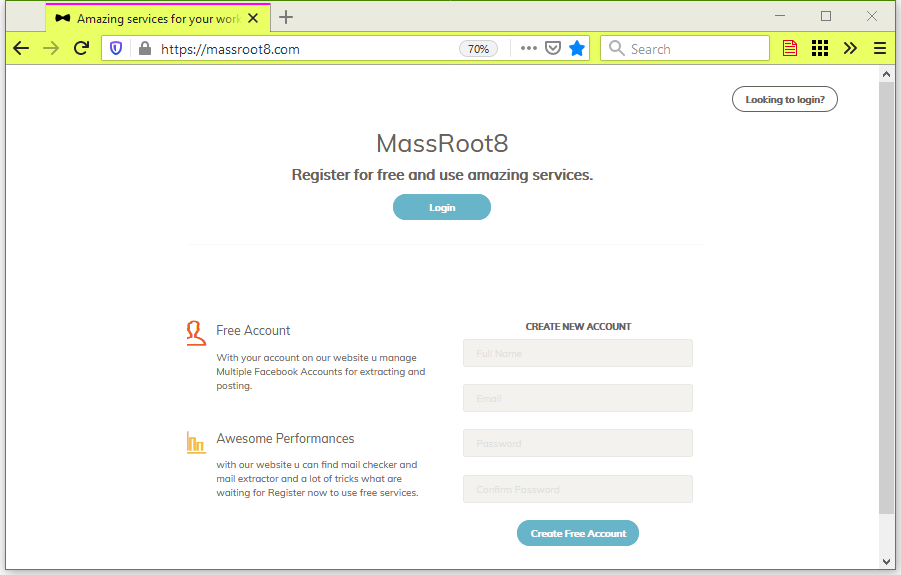Screen dimensions: 901x575
Task: Toggle the bookmark star
Action: pos(577,48)
